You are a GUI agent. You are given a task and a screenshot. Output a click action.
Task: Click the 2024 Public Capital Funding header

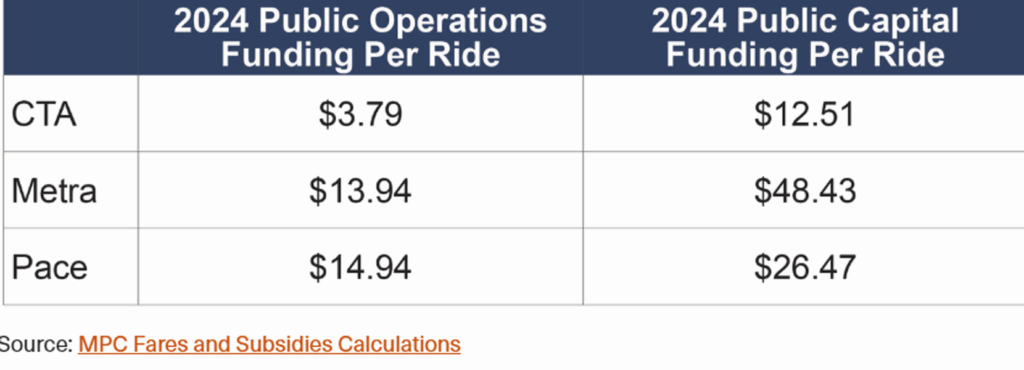805,38
